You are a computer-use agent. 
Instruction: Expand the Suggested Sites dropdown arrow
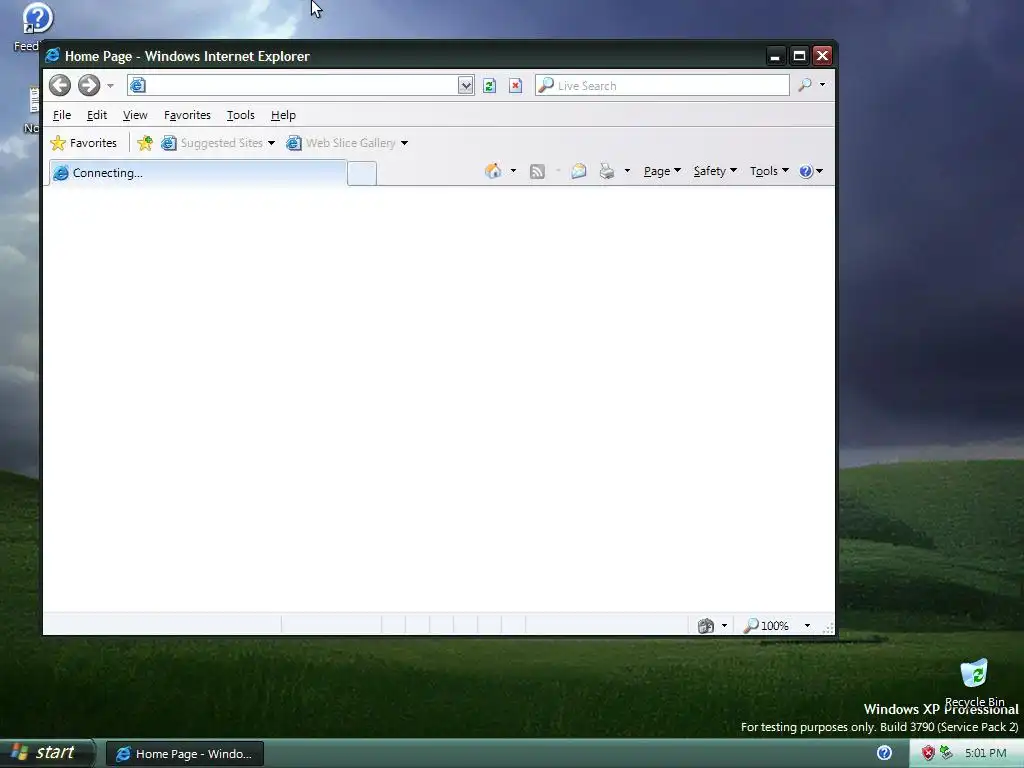click(x=272, y=143)
